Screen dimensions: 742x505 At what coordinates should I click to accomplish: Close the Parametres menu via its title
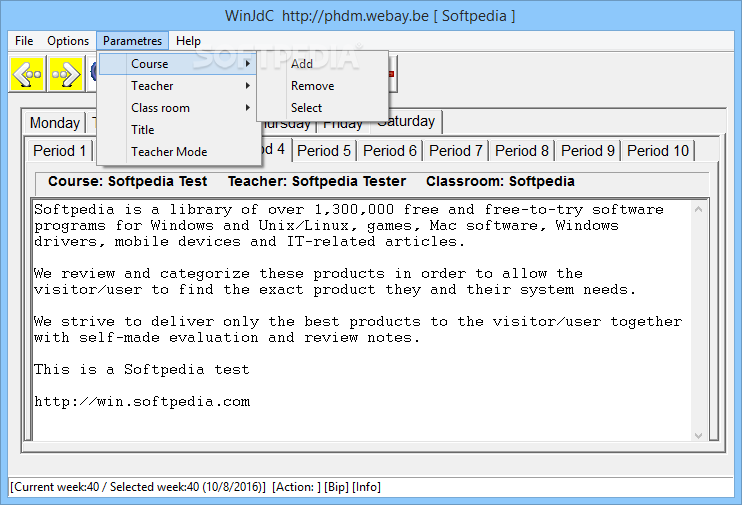pos(132,41)
